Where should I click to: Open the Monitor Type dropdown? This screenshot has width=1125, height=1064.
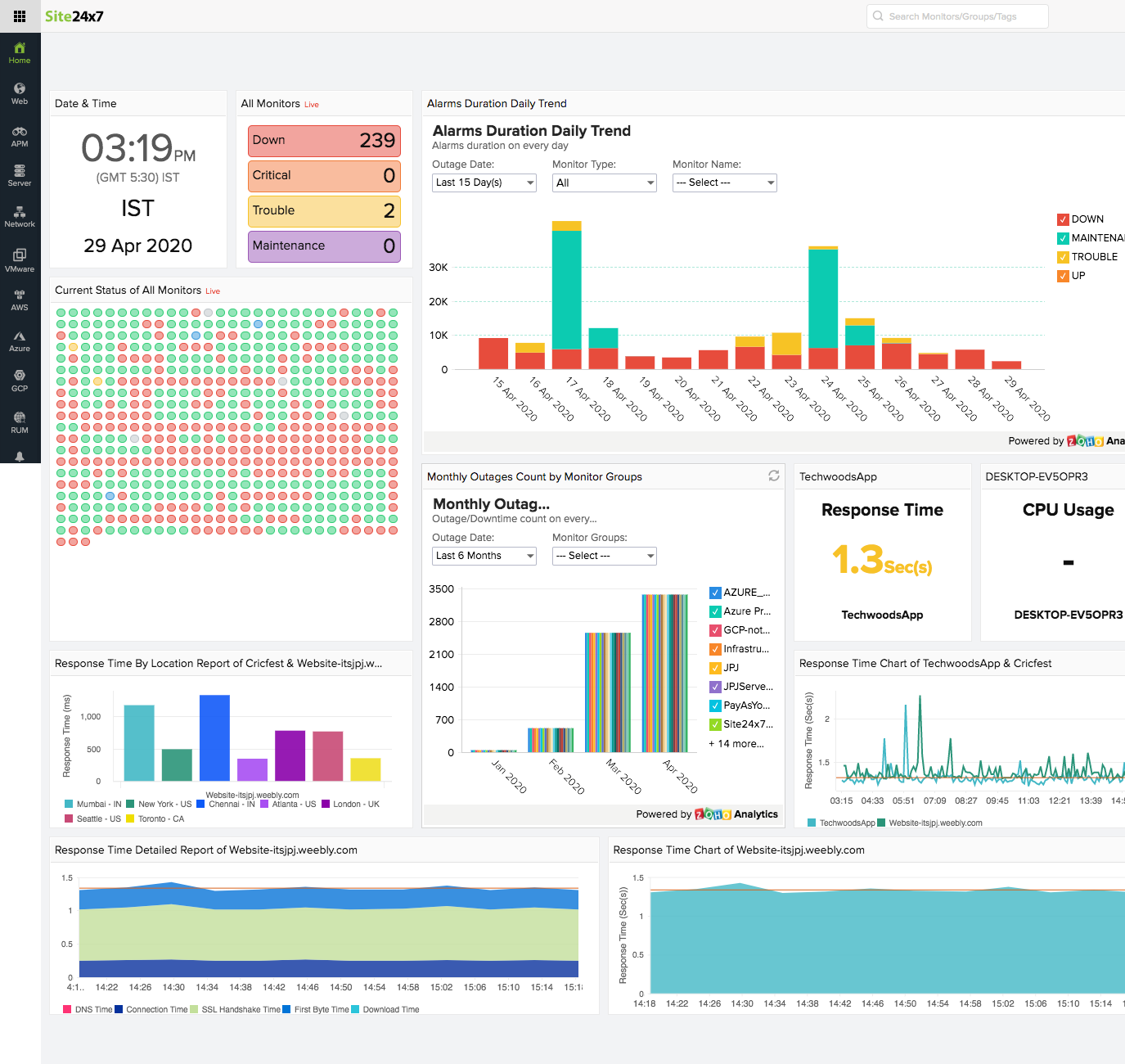(x=604, y=183)
